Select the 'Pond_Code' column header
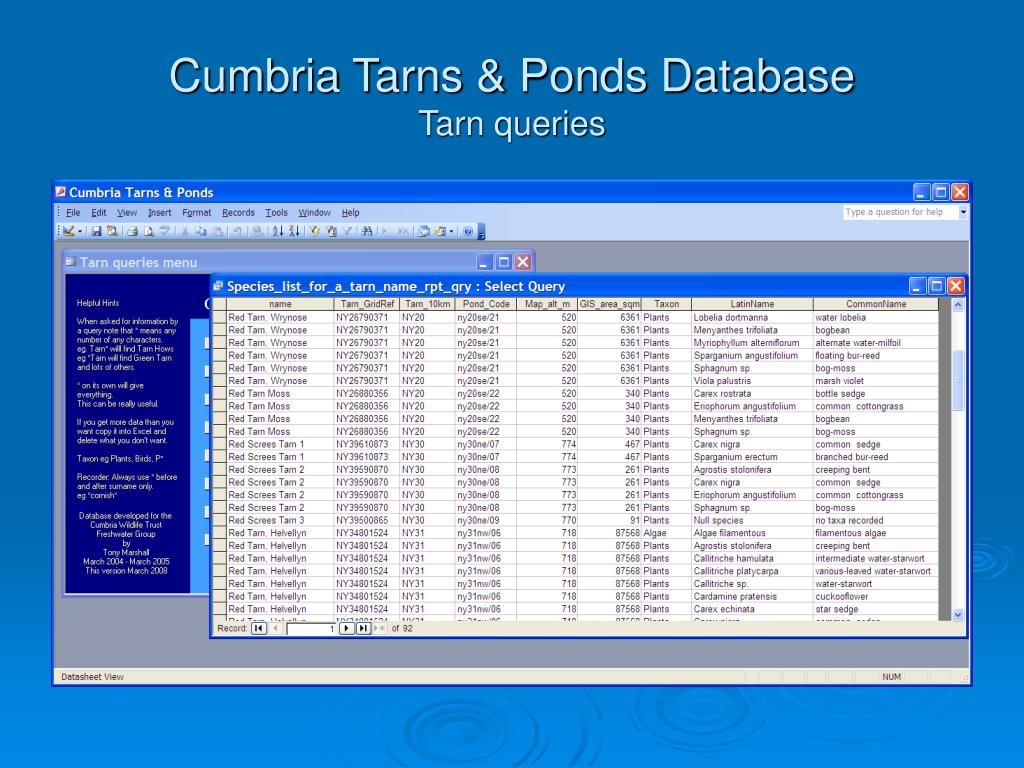1024x768 pixels. click(486, 304)
